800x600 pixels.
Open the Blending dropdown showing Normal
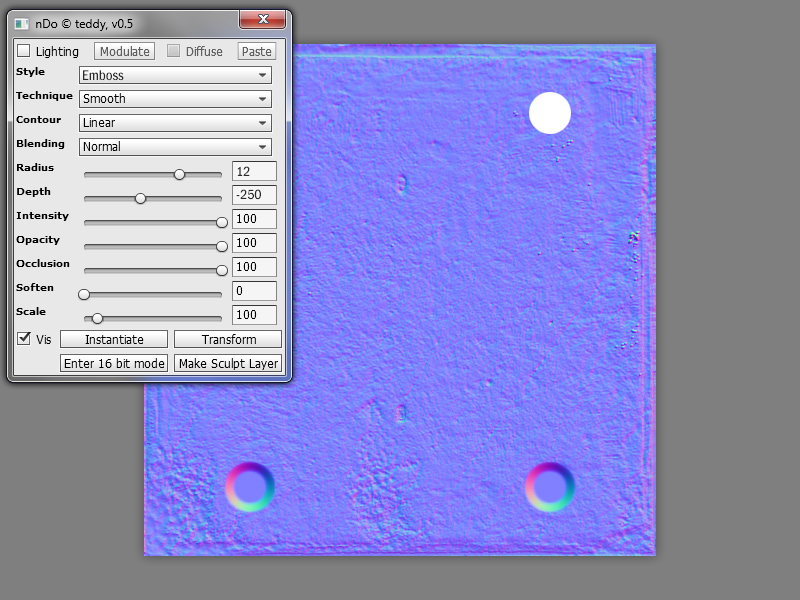(x=175, y=146)
